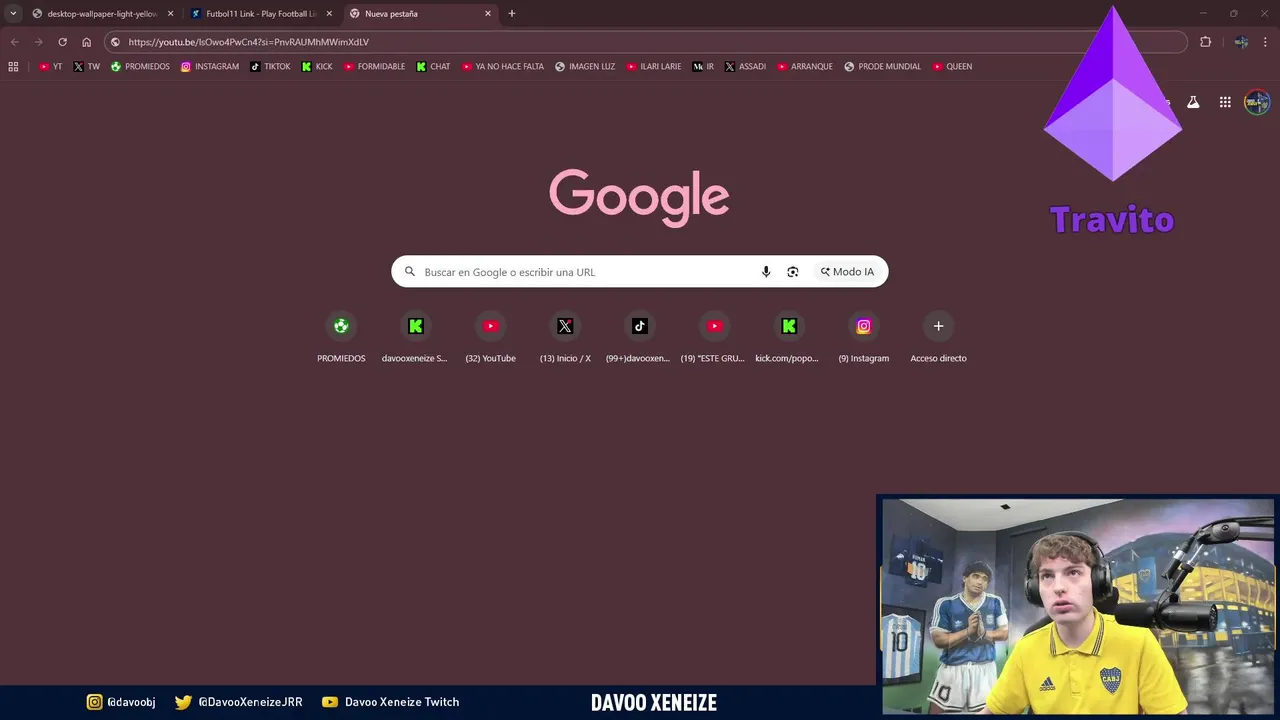Open the TIKTOK bookmark

[270, 67]
